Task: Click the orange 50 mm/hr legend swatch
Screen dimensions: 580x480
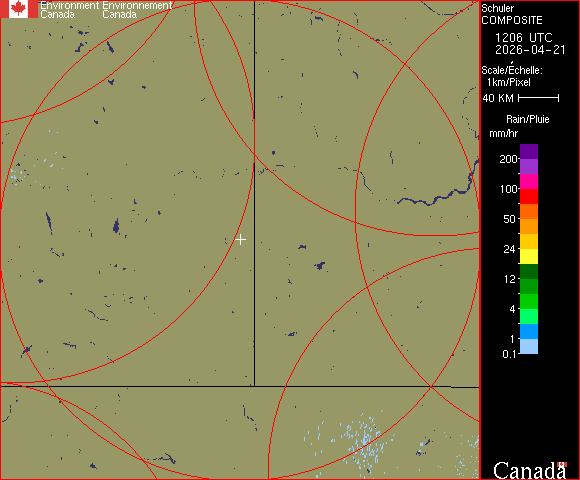Action: 529,226
